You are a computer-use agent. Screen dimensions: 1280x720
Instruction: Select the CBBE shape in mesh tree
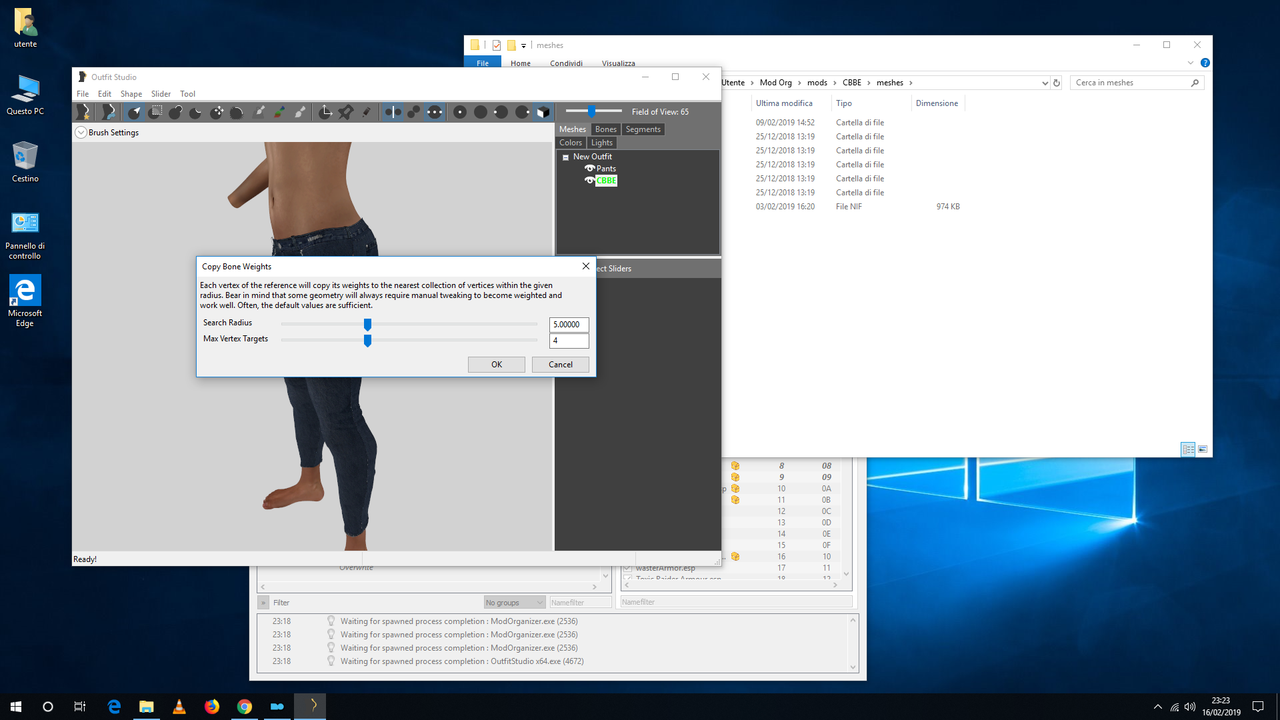pyautogui.click(x=606, y=180)
